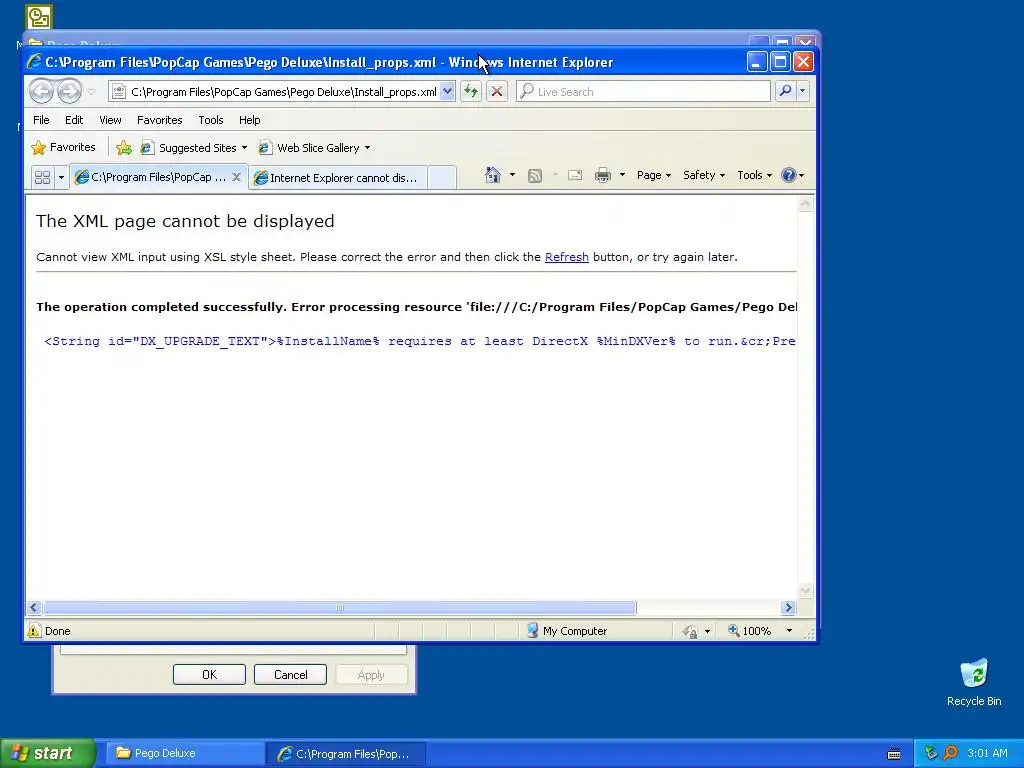Click the safely remove hardware tray icon
1024x768 pixels.
(931, 753)
